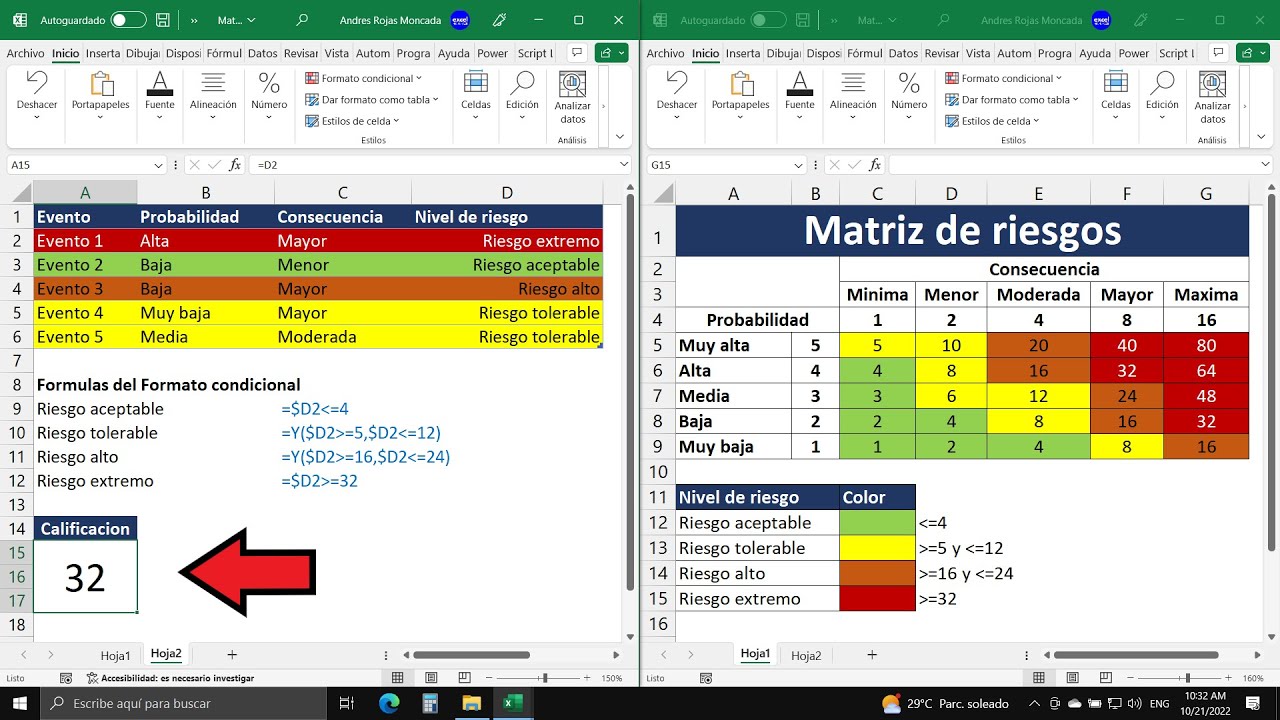This screenshot has height=720, width=1280.
Task: Click Andres Rojas Moncada account in left window
Action: (x=406, y=20)
